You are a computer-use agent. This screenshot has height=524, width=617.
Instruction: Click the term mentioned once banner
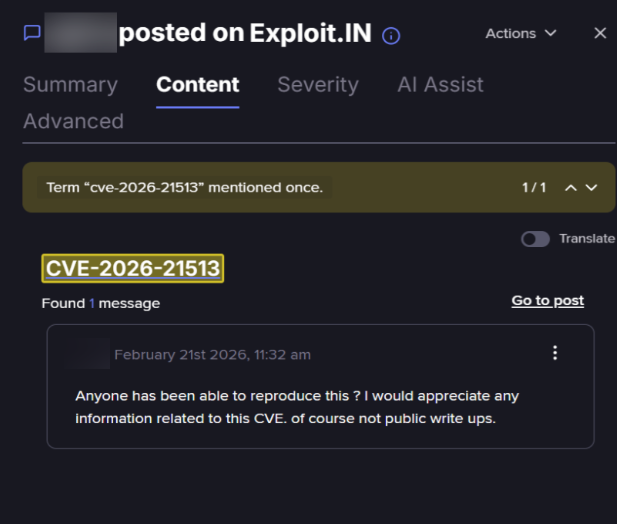point(185,188)
